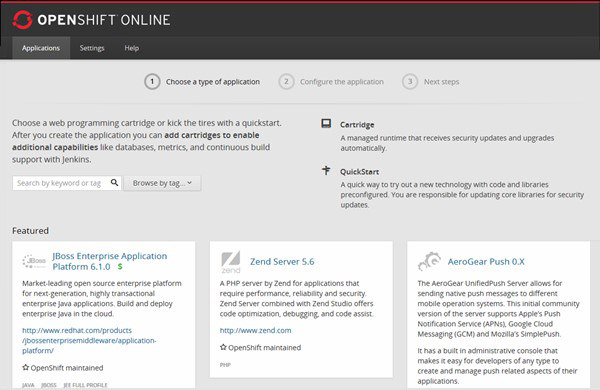Click OpenShift maintained text in Zend card
Image resolution: width=600 pixels, height=390 pixels.
(264, 348)
